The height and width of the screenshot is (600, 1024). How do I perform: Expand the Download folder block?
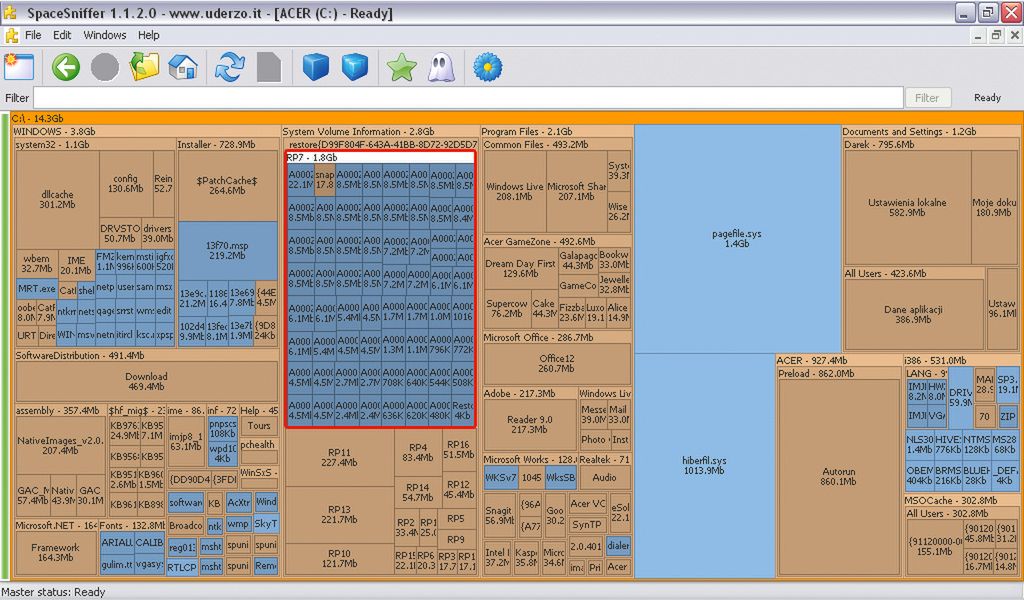[146, 382]
